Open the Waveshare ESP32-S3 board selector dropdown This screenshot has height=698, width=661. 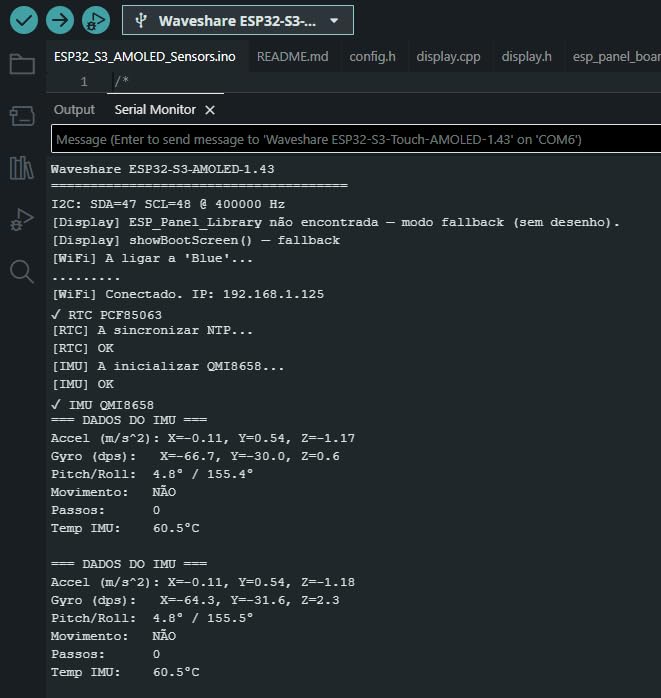(x=238, y=20)
